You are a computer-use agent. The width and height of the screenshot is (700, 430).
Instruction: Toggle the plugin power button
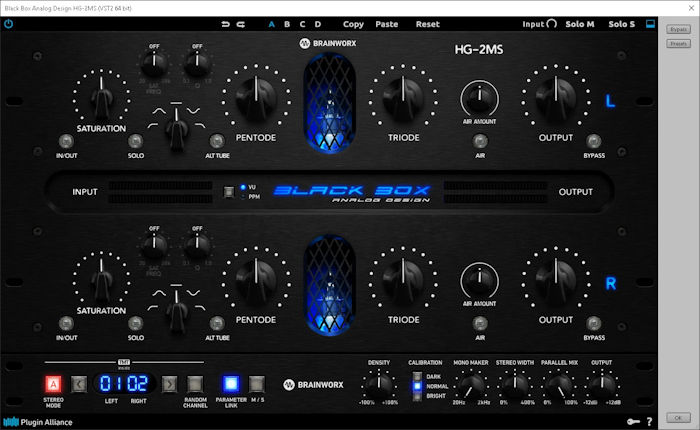[x=8, y=24]
